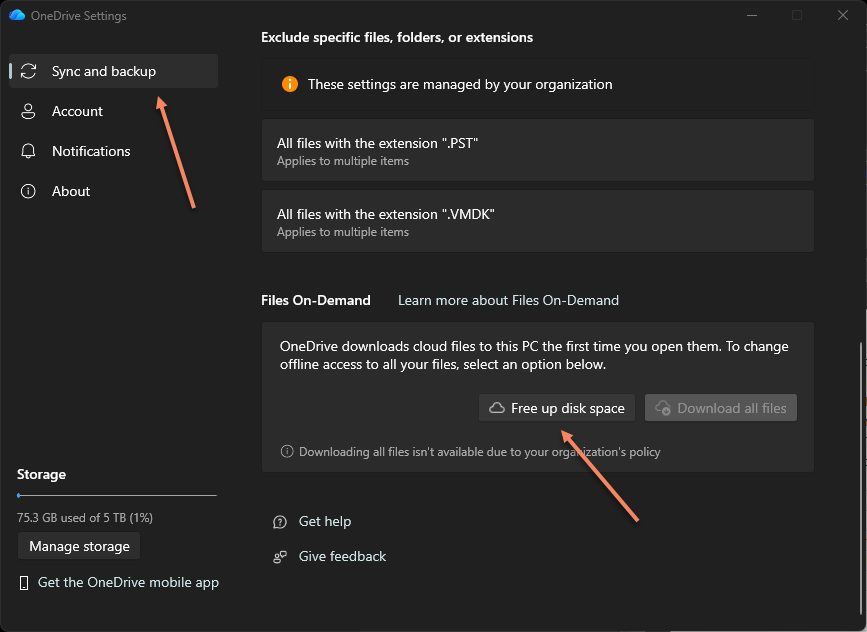Open Get the OneDrive mobile app link
The width and height of the screenshot is (867, 632).
(x=128, y=582)
